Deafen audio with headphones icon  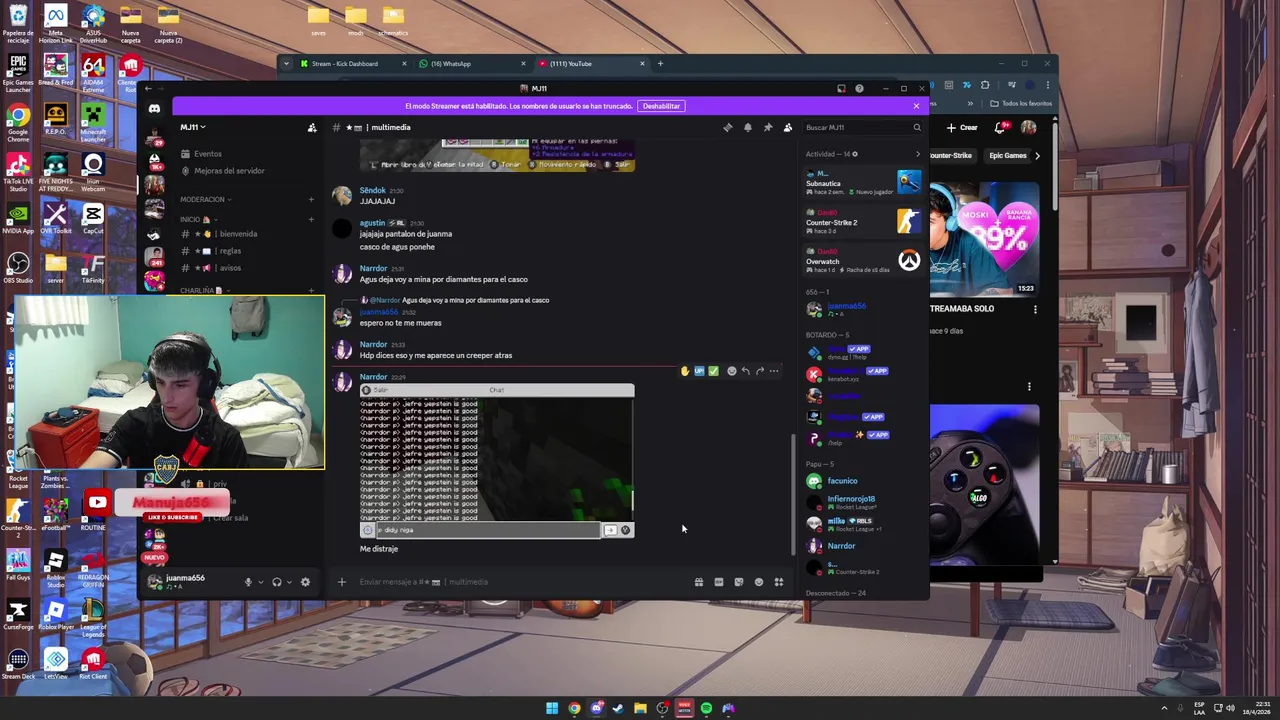(x=277, y=582)
